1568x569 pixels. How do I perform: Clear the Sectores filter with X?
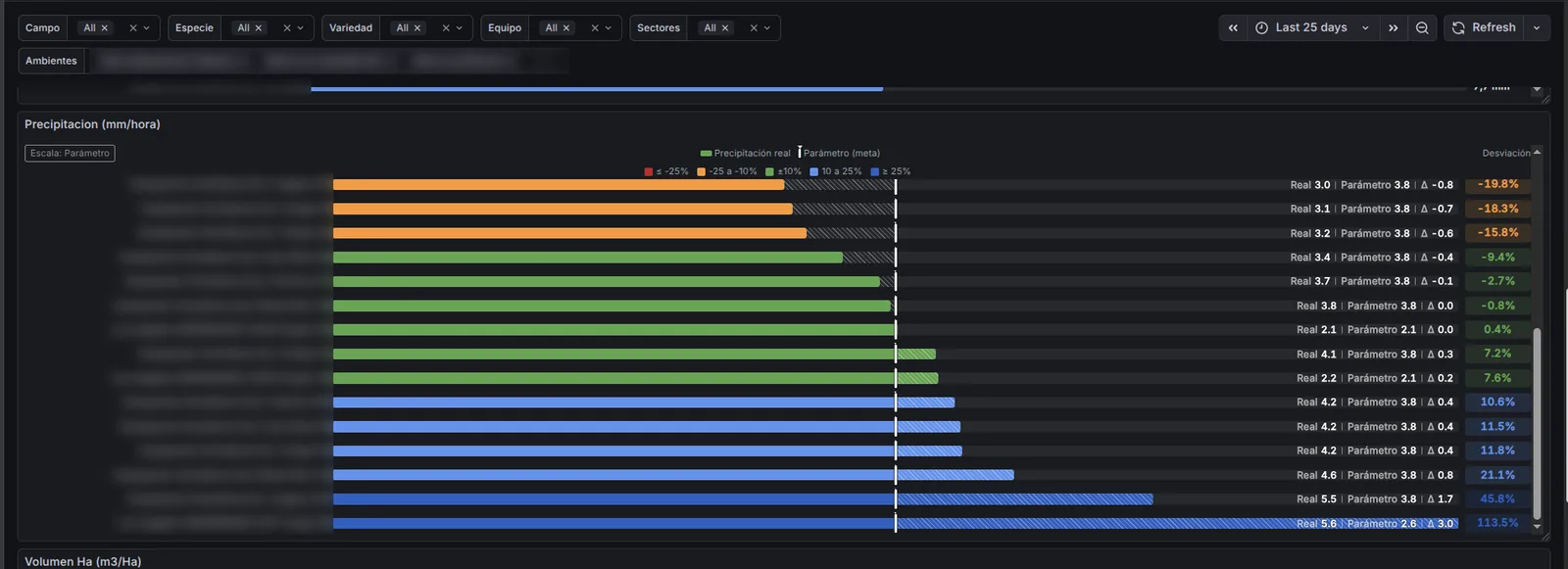coord(754,28)
